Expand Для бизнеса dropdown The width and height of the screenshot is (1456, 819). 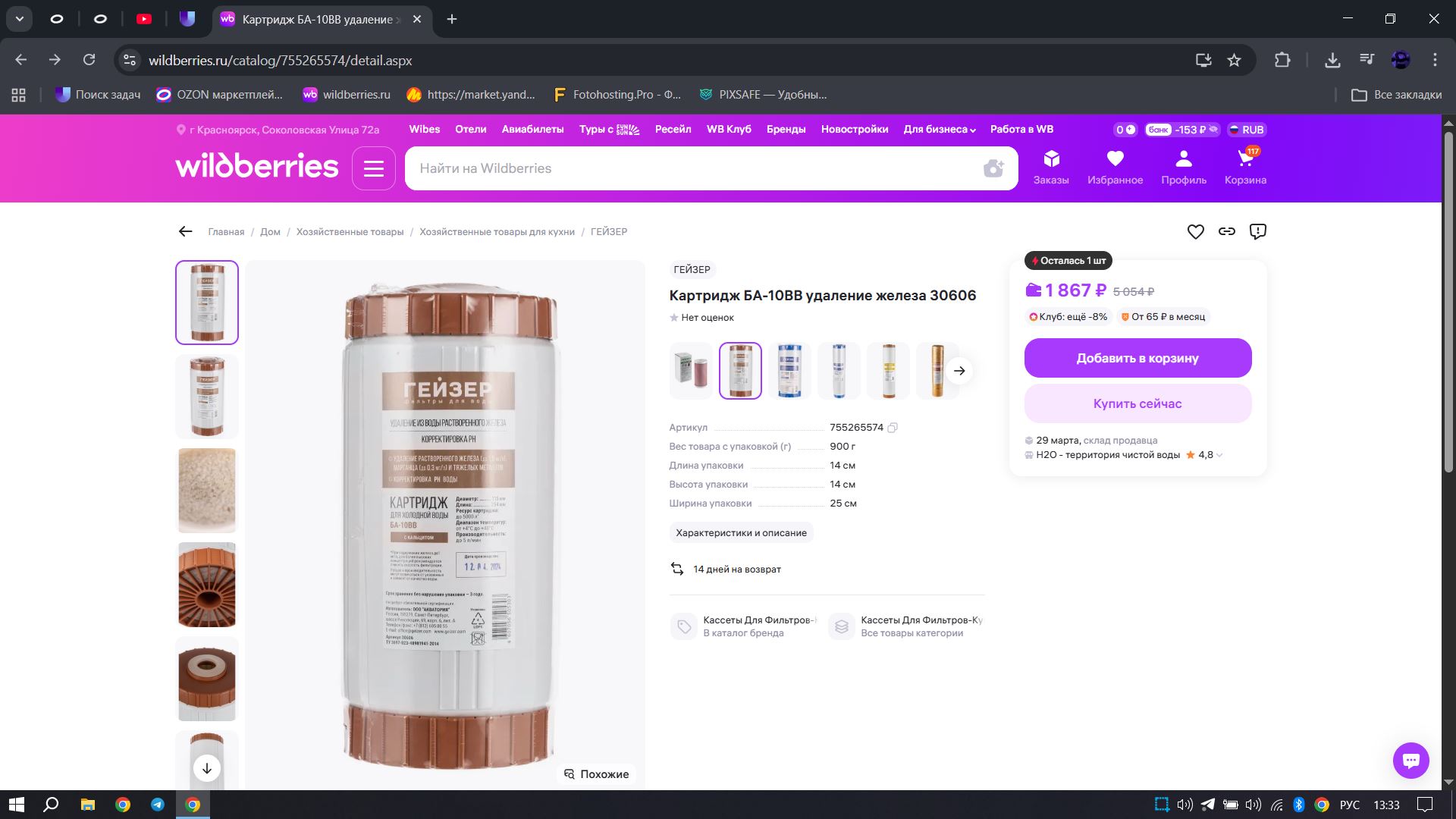(939, 130)
